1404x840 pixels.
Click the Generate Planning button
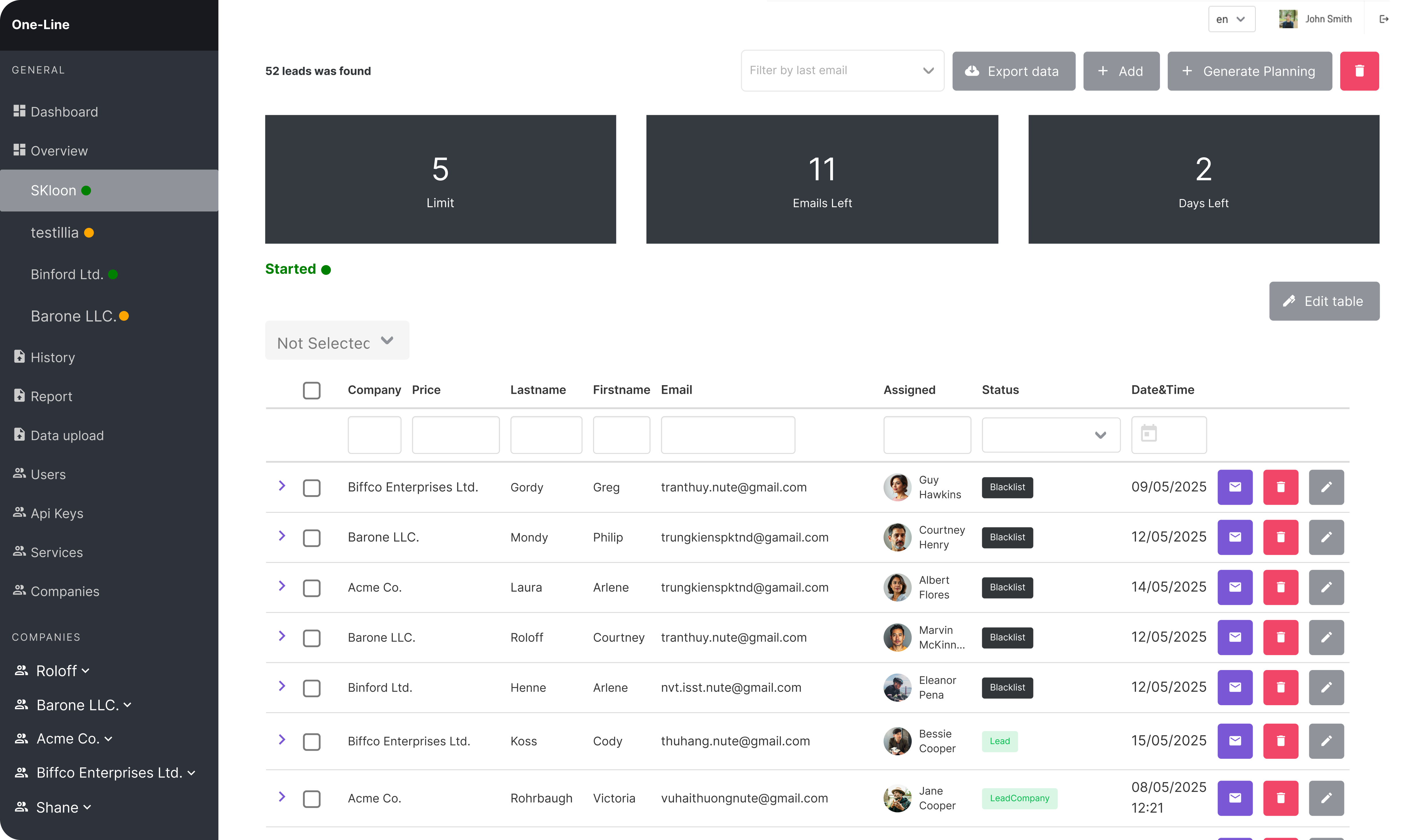click(x=1249, y=71)
